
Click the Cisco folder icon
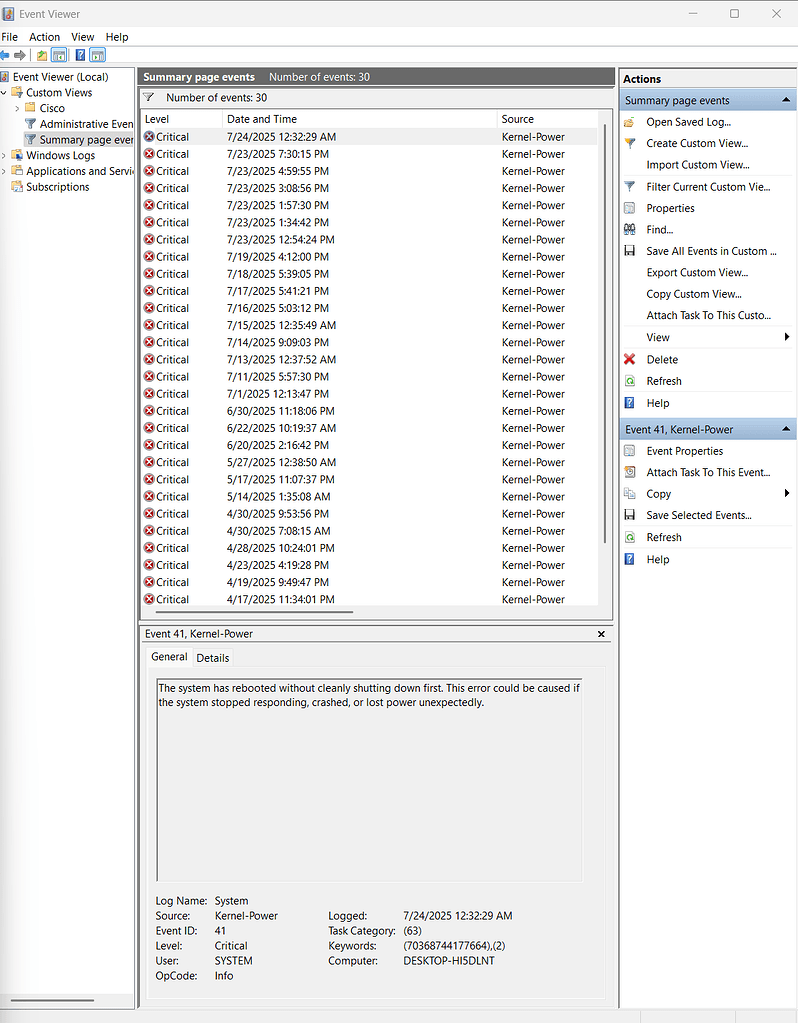click(30, 108)
